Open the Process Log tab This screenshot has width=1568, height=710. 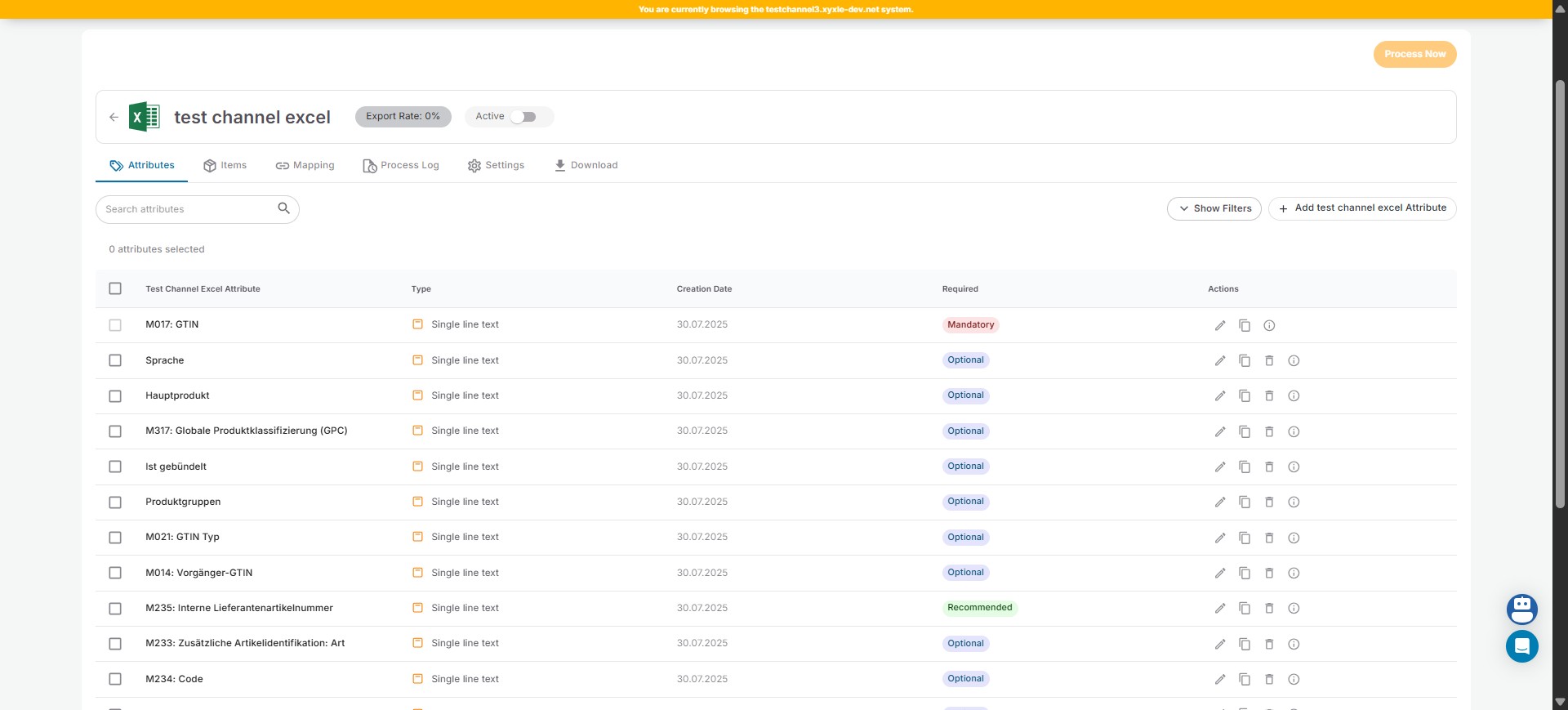pyautogui.click(x=401, y=165)
